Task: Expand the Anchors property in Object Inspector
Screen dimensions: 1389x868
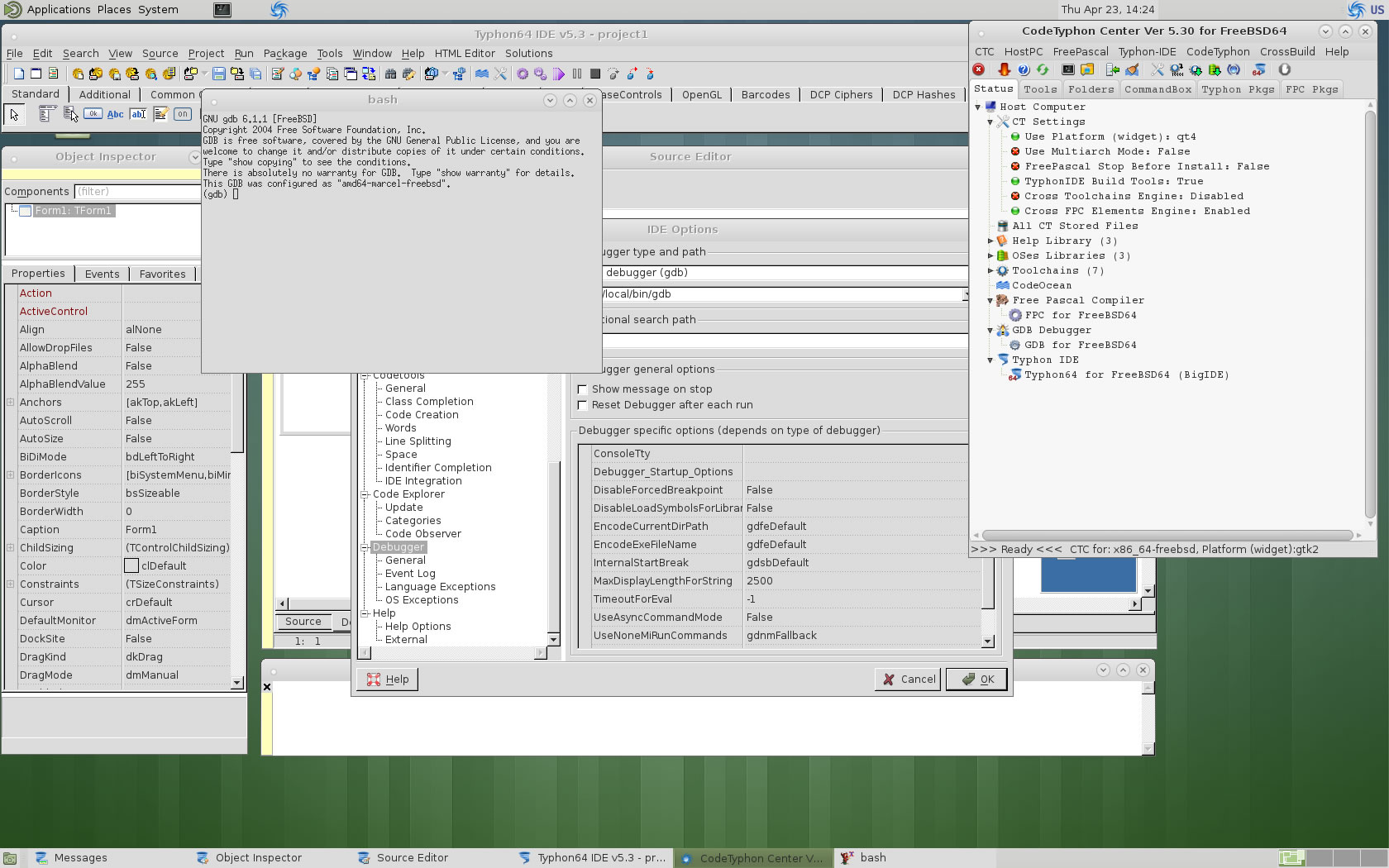Action: tap(11, 402)
